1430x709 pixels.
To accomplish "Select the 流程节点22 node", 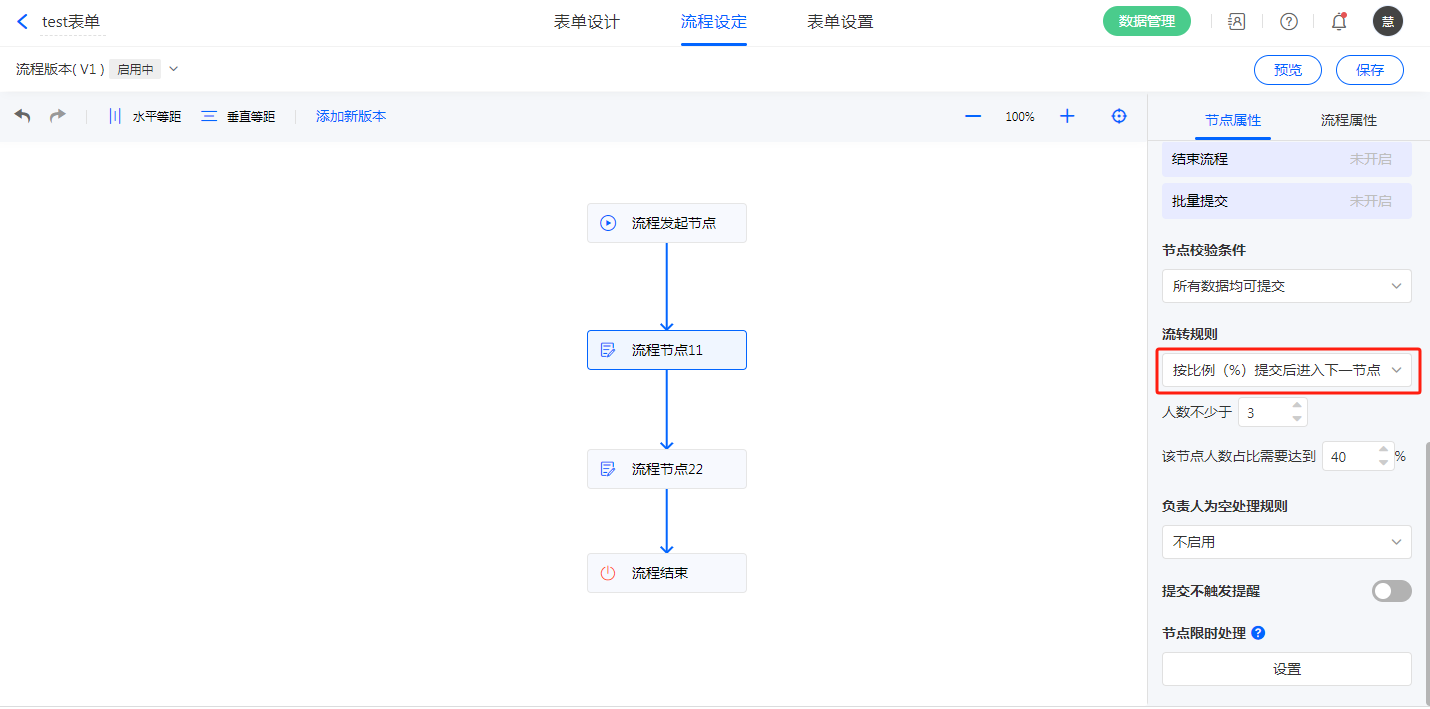I will click(x=666, y=469).
